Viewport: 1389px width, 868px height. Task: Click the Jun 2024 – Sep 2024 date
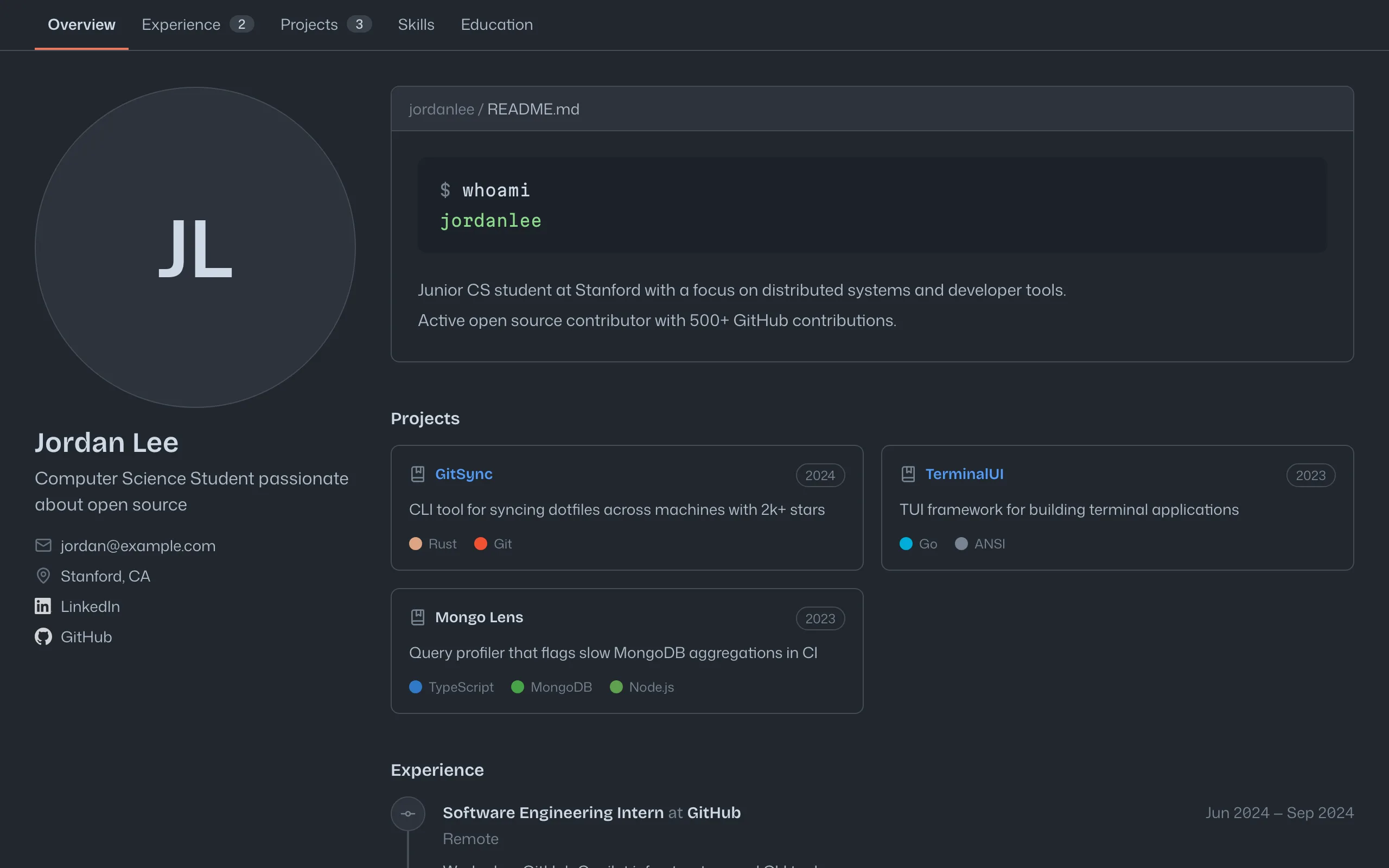(x=1279, y=813)
